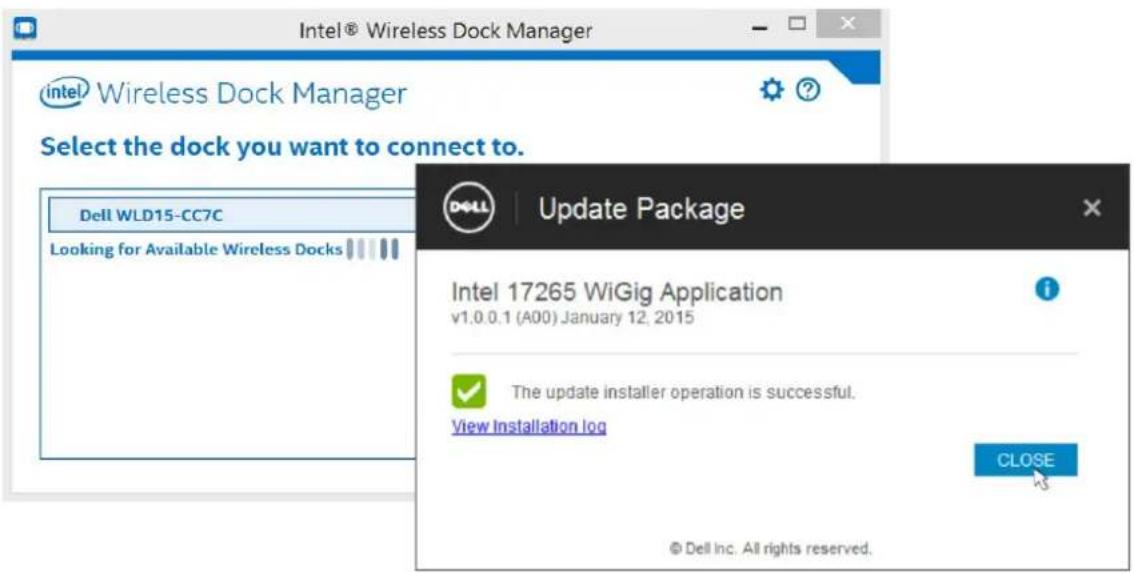Click the Intel logo in Wireless Dock Manager

(x=65, y=93)
